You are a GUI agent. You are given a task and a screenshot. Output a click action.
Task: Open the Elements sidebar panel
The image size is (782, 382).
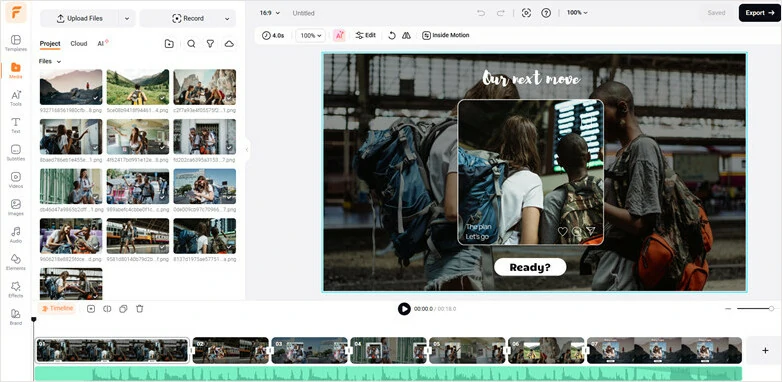[x=16, y=262]
